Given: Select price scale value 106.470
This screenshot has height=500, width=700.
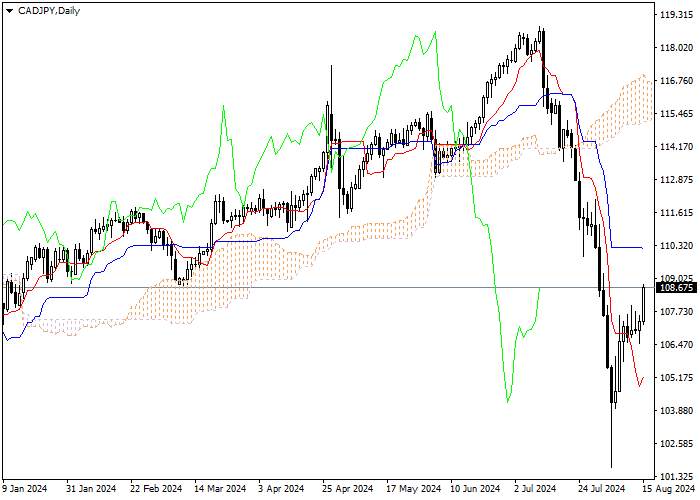Looking at the screenshot, I should pos(676,345).
